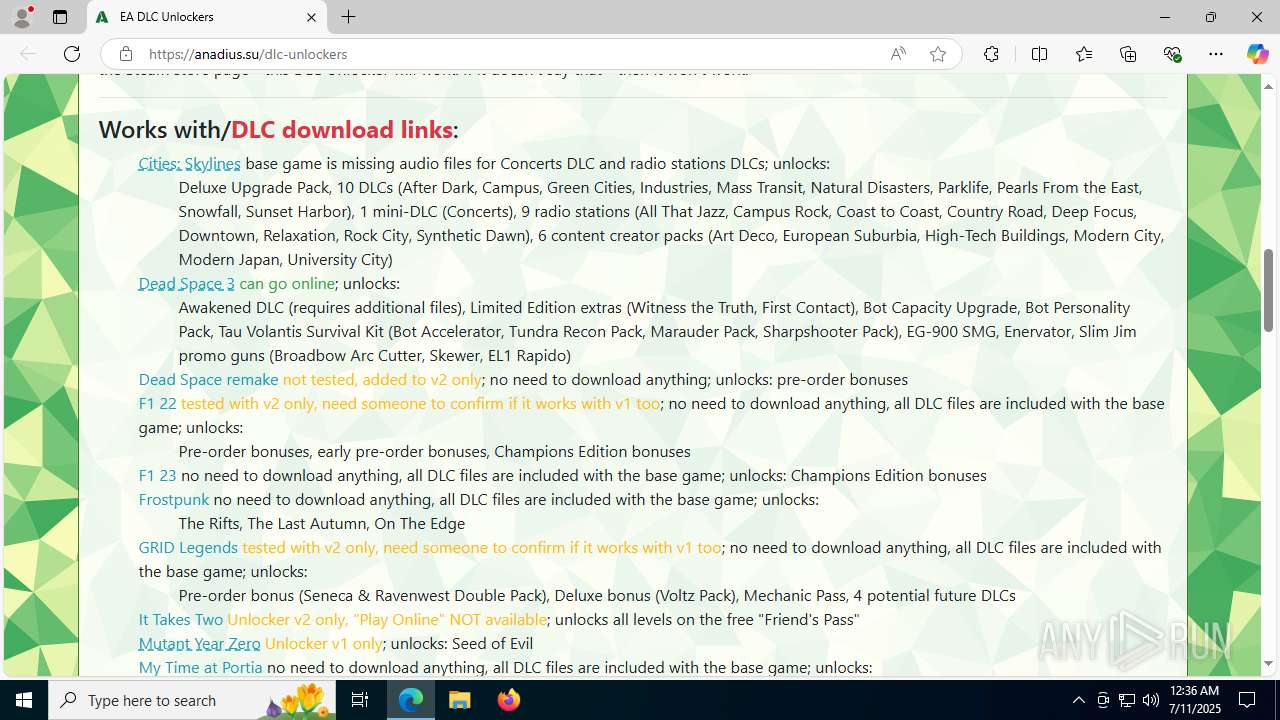
Task: Open the Dead Space remake link
Action: tap(208, 379)
